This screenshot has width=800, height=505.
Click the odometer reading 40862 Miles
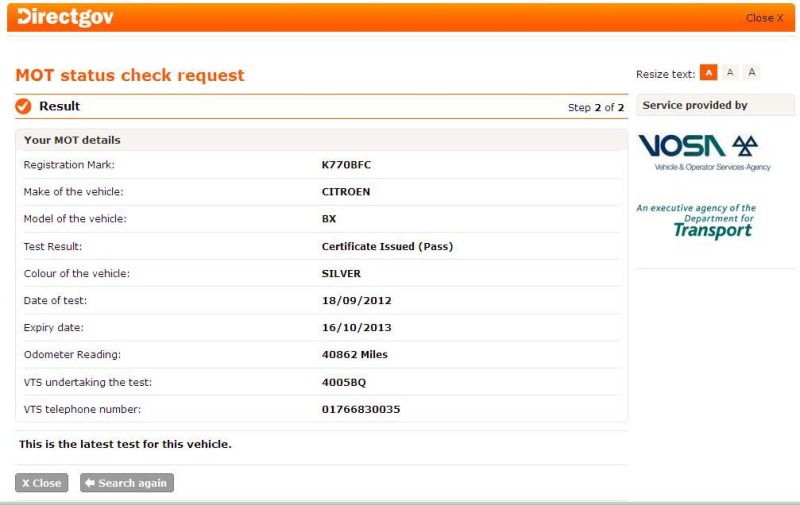click(355, 355)
